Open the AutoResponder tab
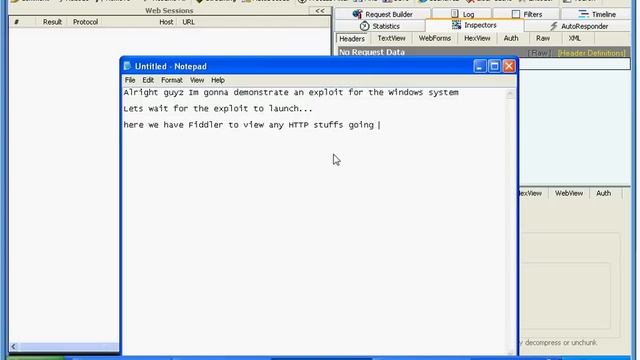This screenshot has width=640, height=360. tap(578, 26)
